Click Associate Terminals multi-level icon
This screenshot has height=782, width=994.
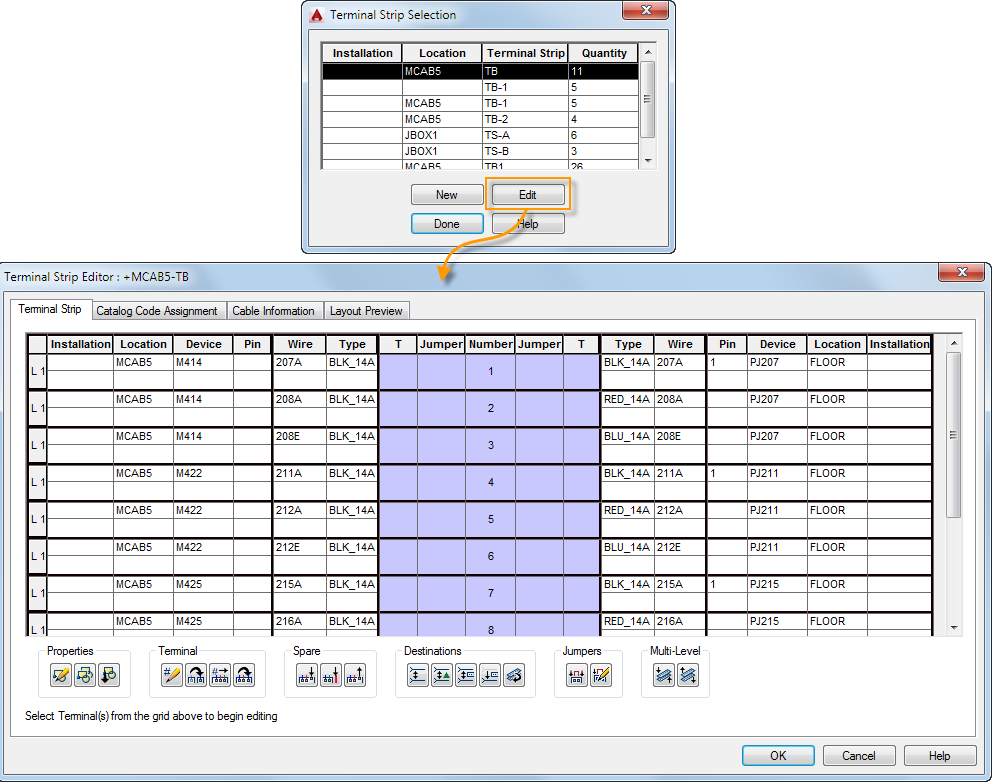[x=664, y=675]
